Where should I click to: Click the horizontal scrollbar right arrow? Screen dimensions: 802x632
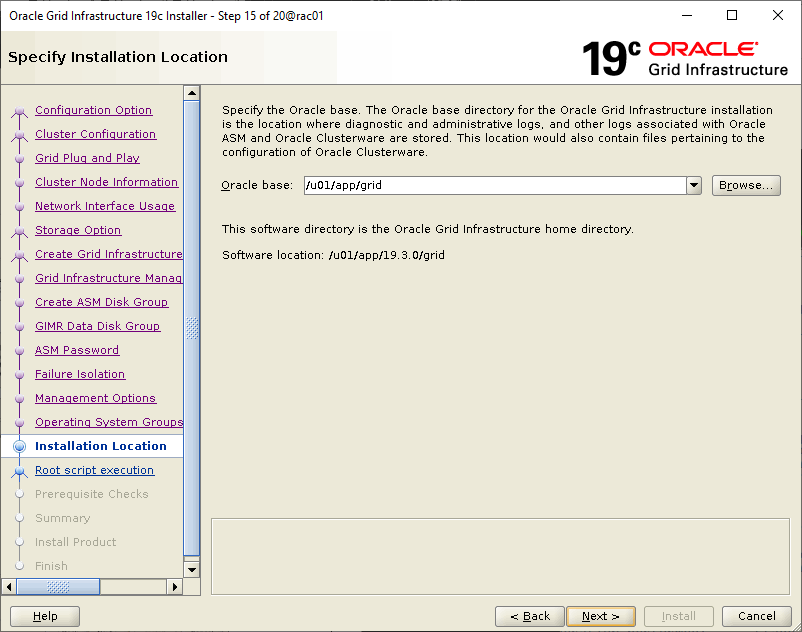pyautogui.click(x=174, y=586)
